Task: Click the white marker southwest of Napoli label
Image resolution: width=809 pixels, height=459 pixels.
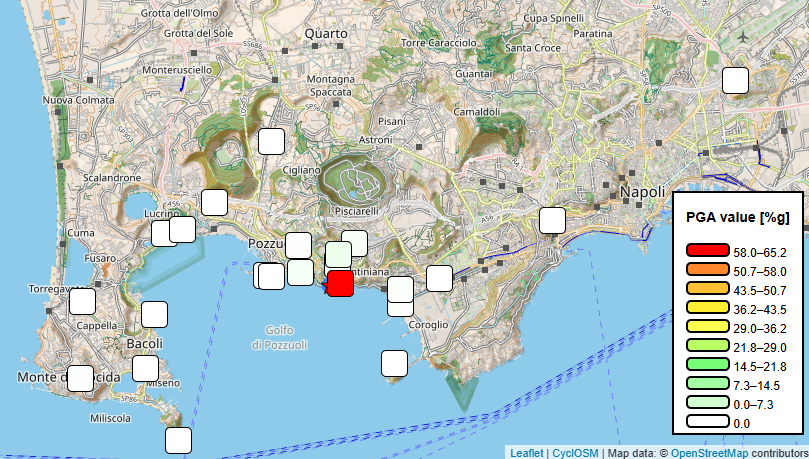Action: 553,220
